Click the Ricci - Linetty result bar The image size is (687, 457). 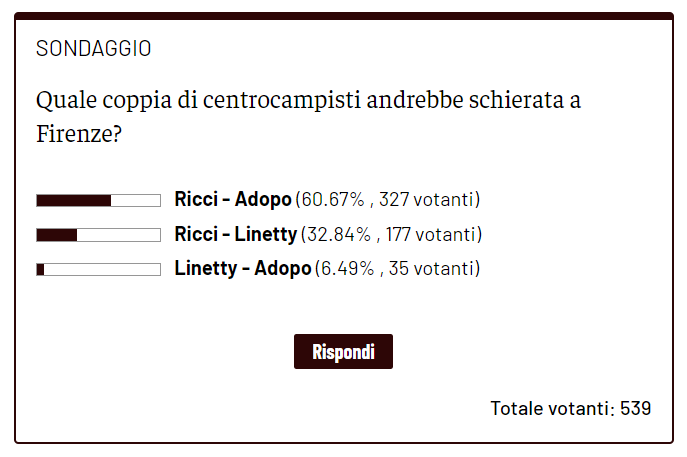98,235
